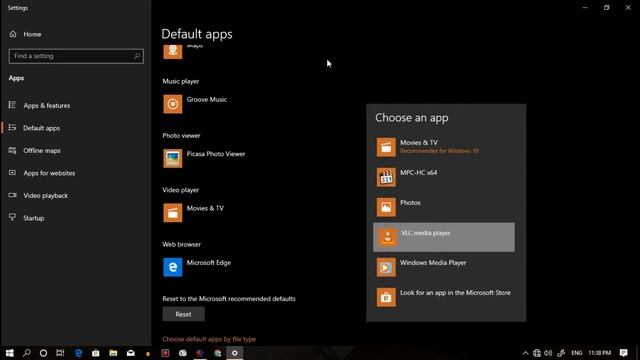Open Choose default apps by file type
The image size is (640, 360).
pos(209,339)
